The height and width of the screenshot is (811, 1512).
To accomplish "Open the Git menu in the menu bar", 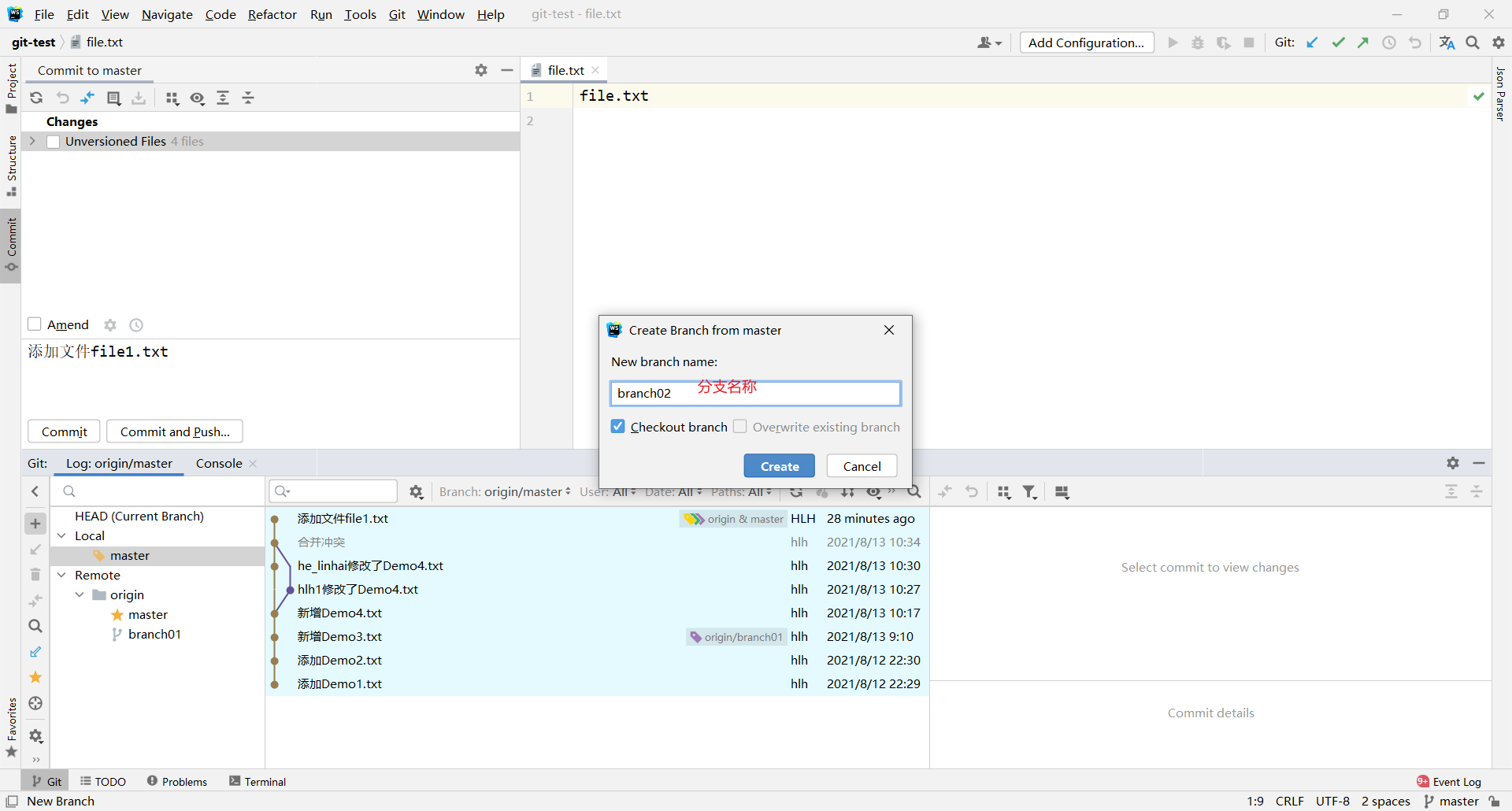I will coord(397,13).
